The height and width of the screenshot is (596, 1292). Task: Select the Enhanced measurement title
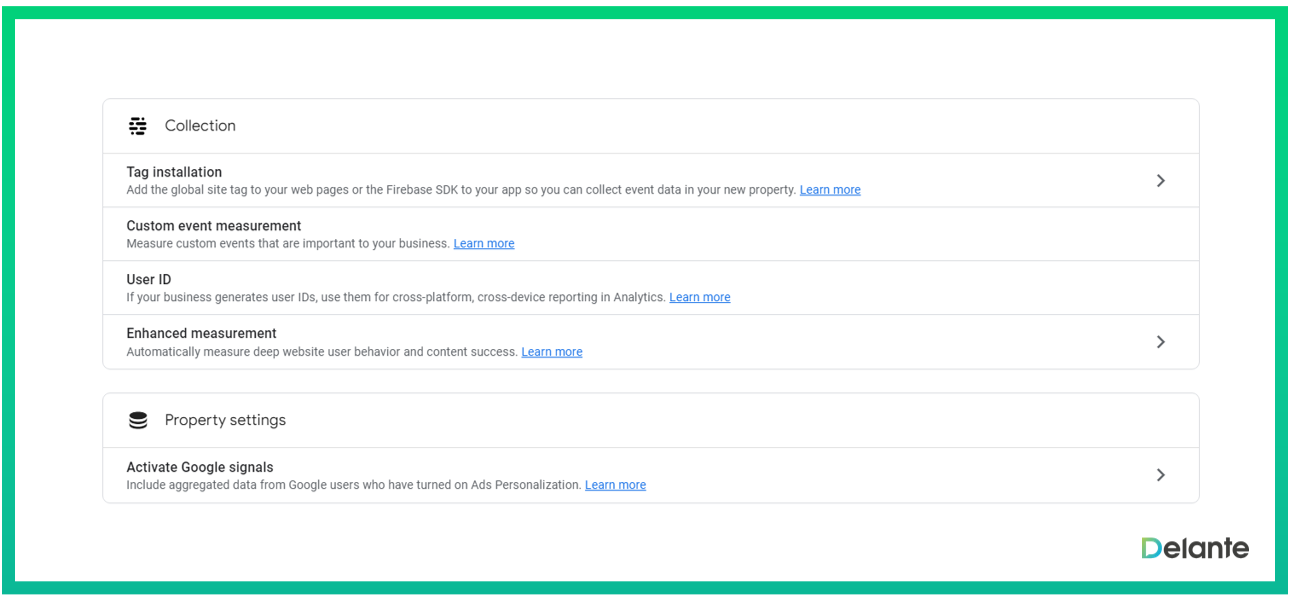[201, 333]
